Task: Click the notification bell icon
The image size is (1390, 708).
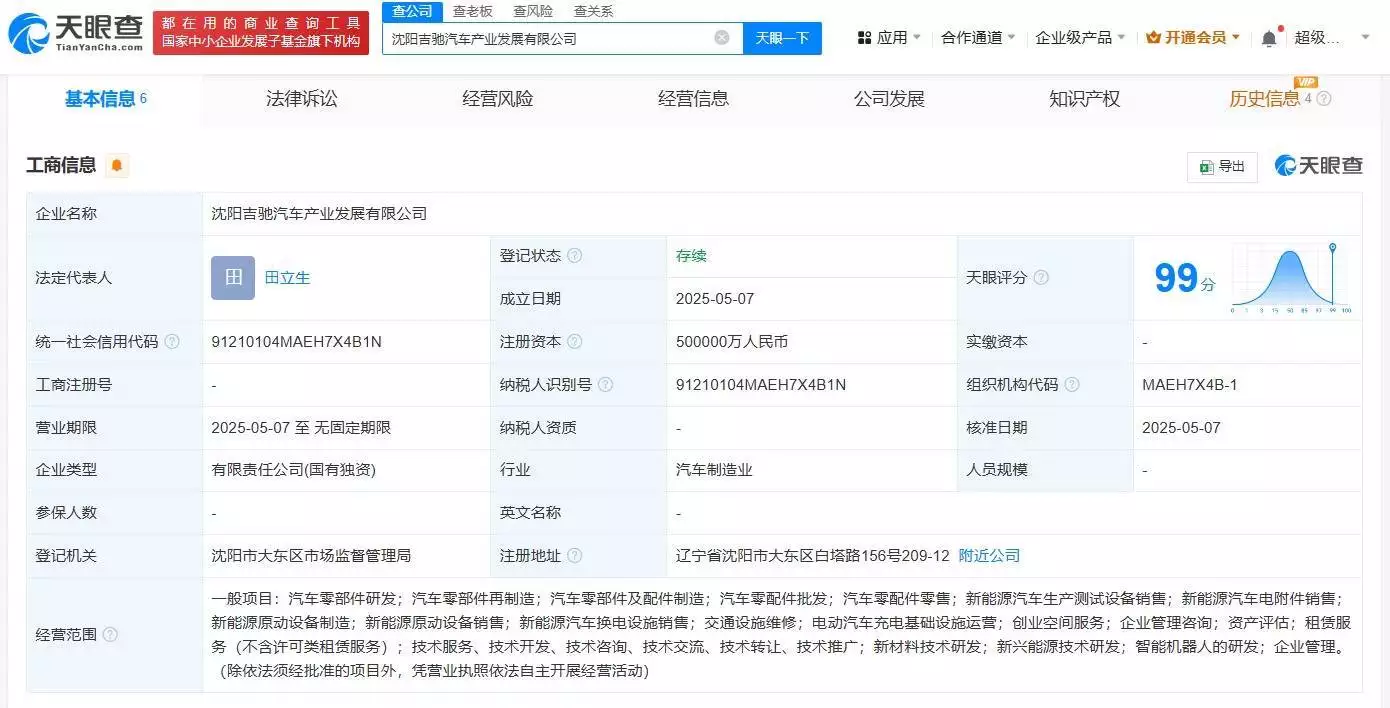Action: 1268,38
